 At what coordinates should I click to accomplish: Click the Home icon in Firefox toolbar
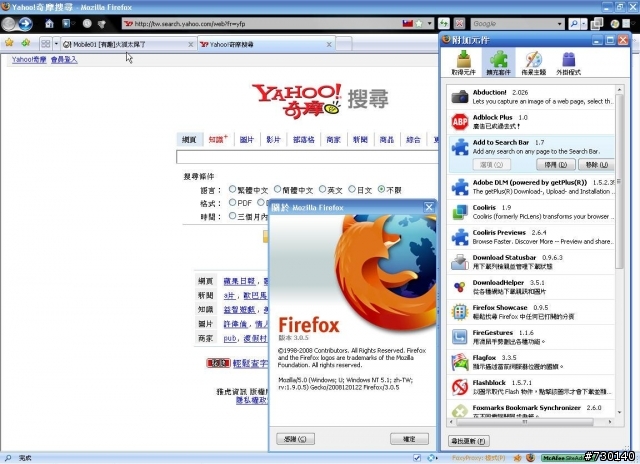click(x=49, y=24)
